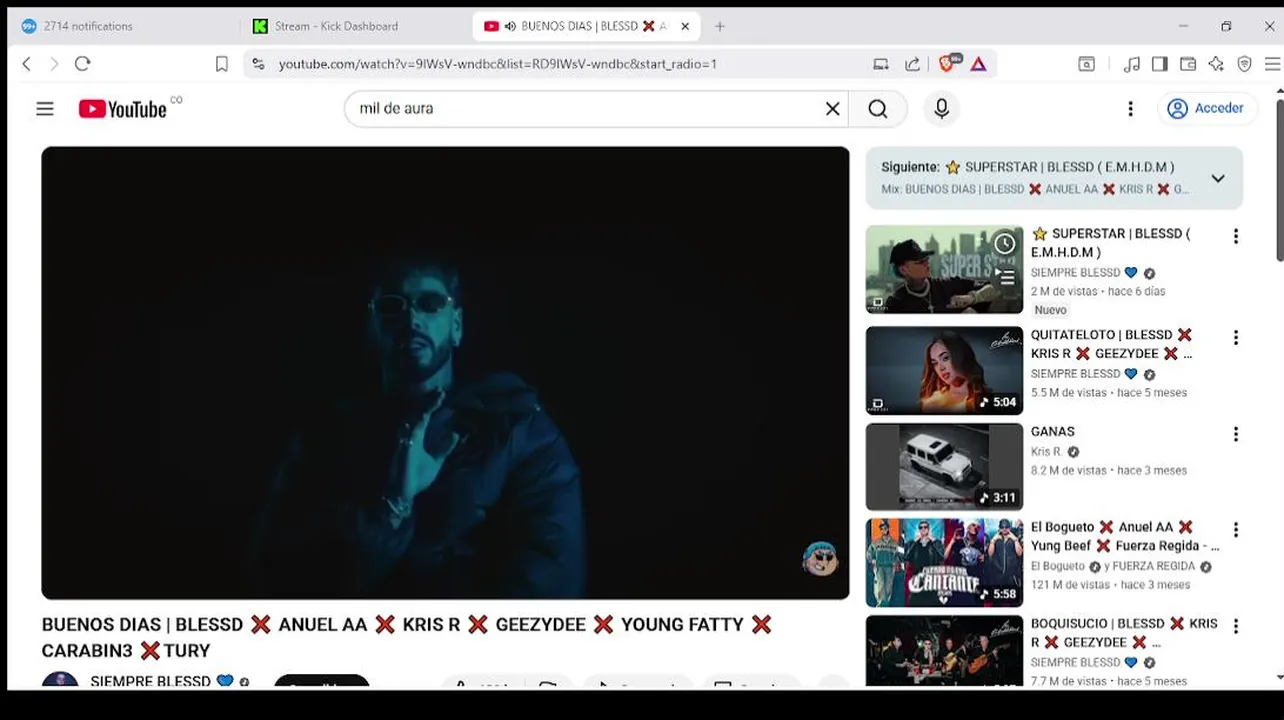Open options menu for QUITATELOTO video
Viewport: 1284px width, 720px height.
tap(1235, 338)
